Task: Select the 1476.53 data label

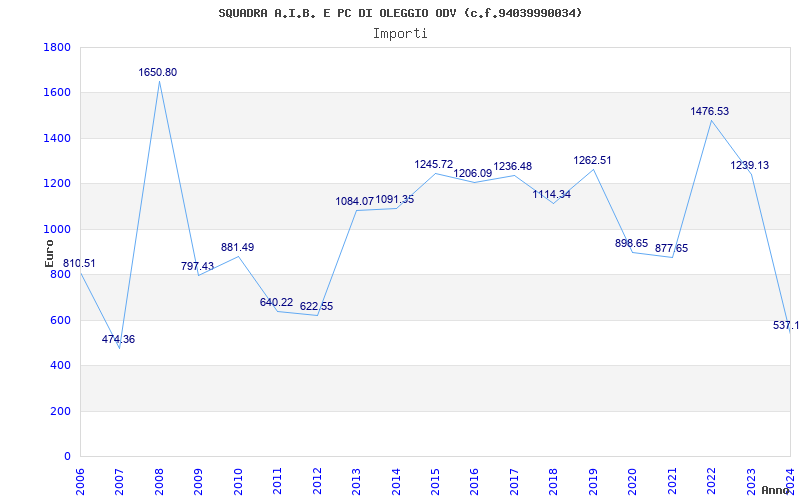Action: click(x=710, y=111)
